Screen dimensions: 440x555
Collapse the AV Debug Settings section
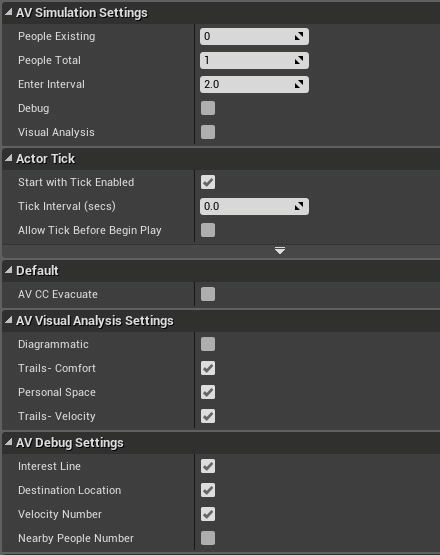coord(8,442)
